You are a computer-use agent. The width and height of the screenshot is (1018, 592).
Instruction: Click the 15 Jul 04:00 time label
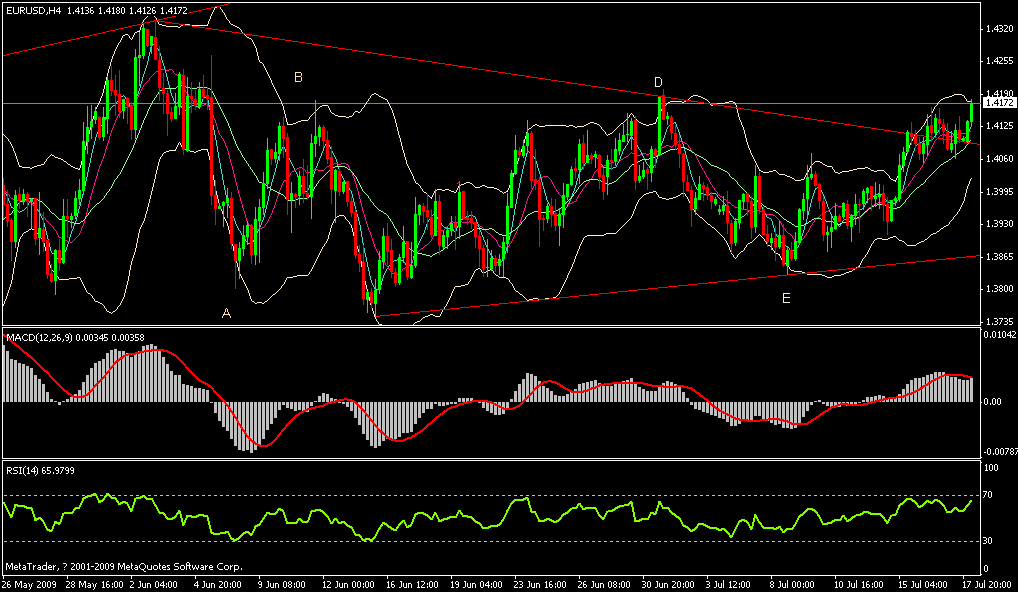(x=925, y=585)
